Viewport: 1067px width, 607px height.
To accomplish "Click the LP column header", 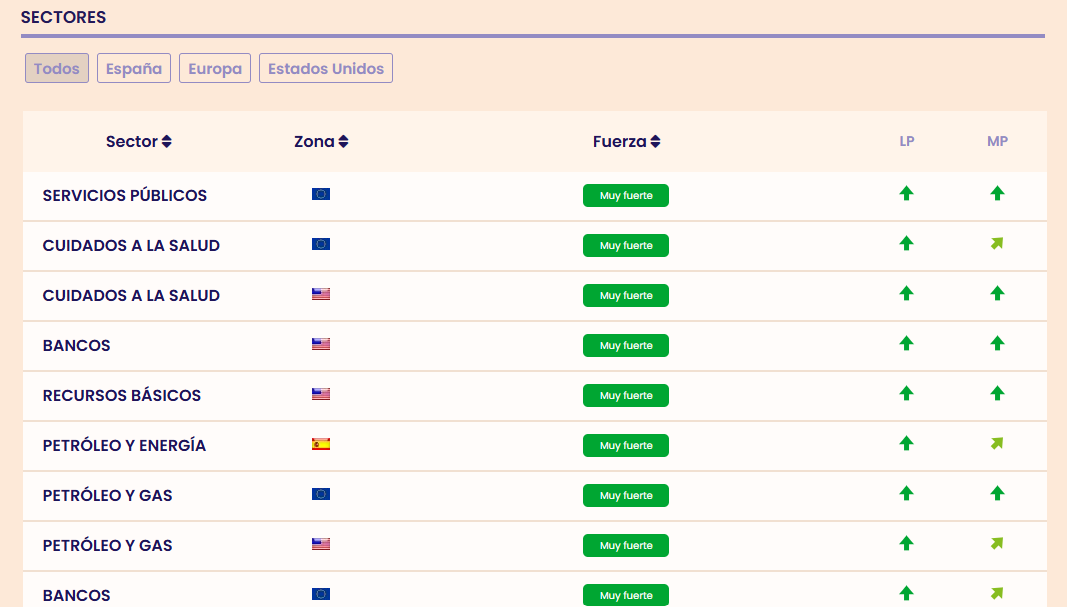I will point(907,142).
